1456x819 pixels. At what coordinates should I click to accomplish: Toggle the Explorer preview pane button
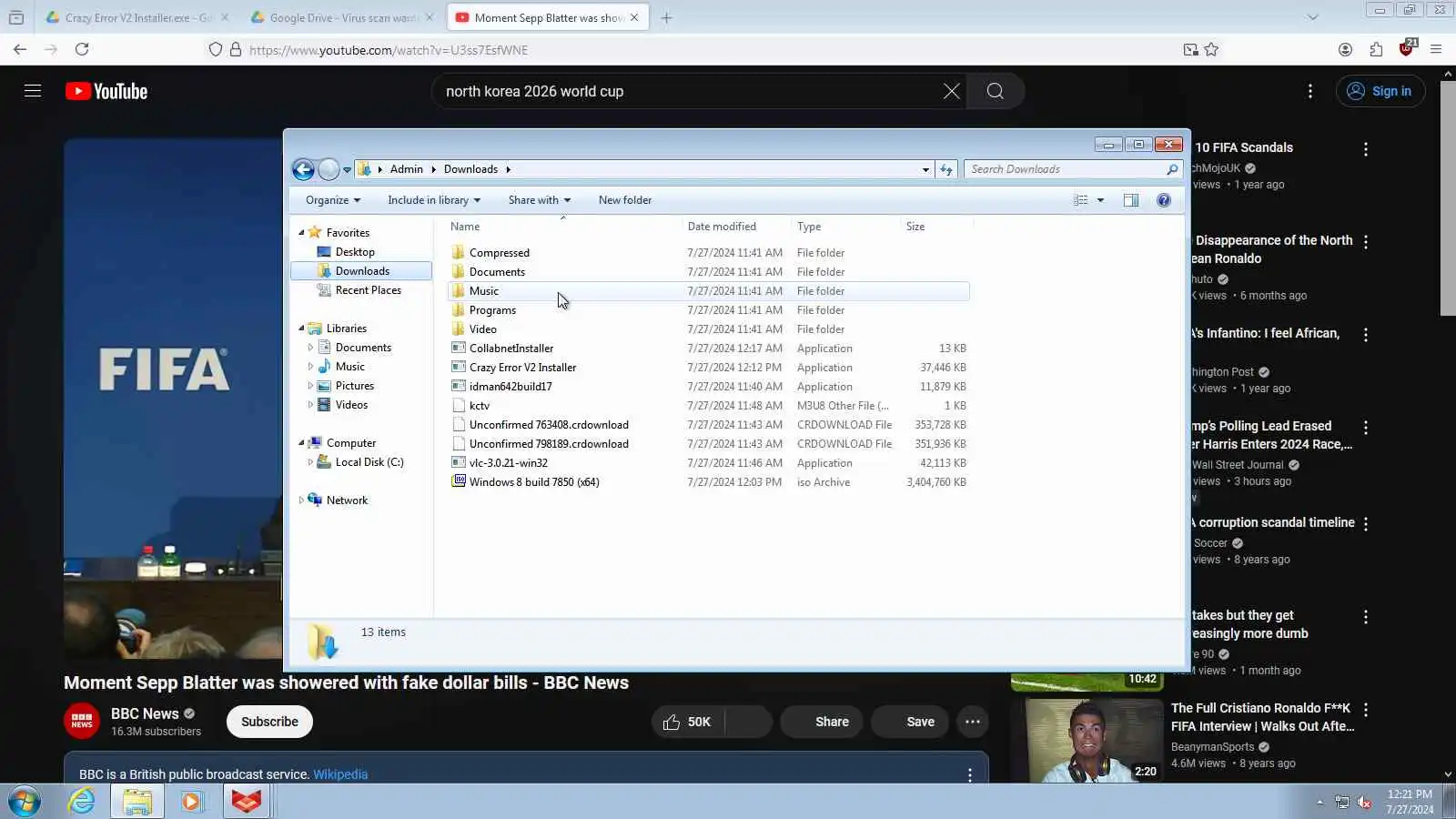(x=1131, y=200)
